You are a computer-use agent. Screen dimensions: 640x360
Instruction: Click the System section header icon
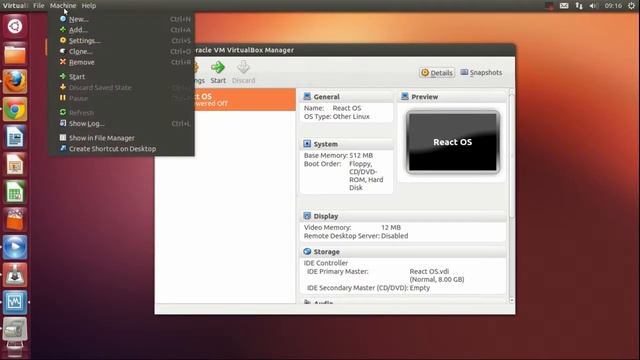click(307, 144)
